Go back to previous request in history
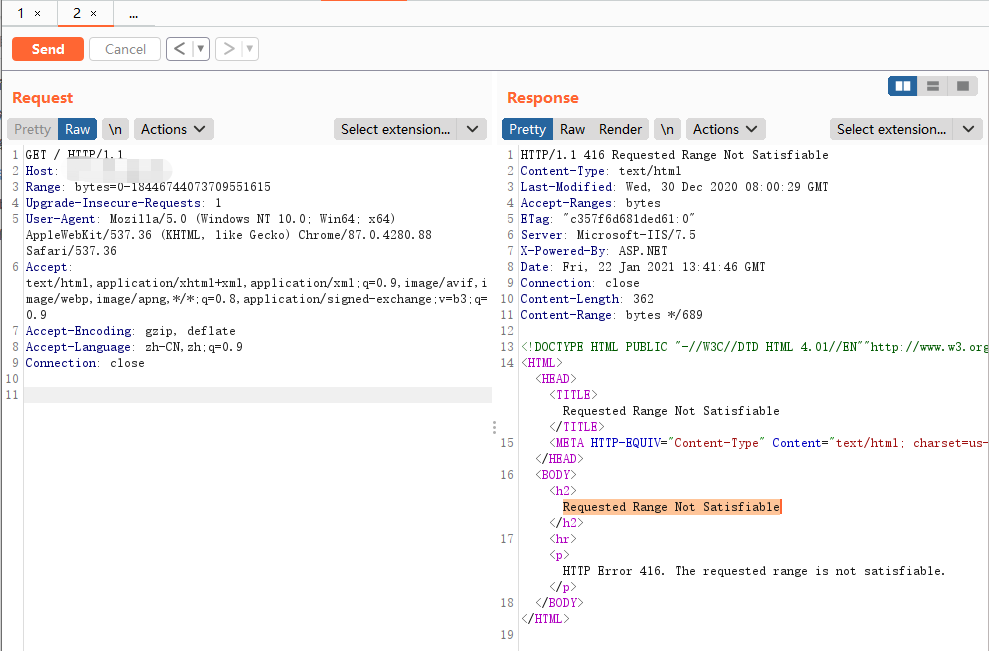Image resolution: width=989 pixels, height=651 pixels. 178,49
